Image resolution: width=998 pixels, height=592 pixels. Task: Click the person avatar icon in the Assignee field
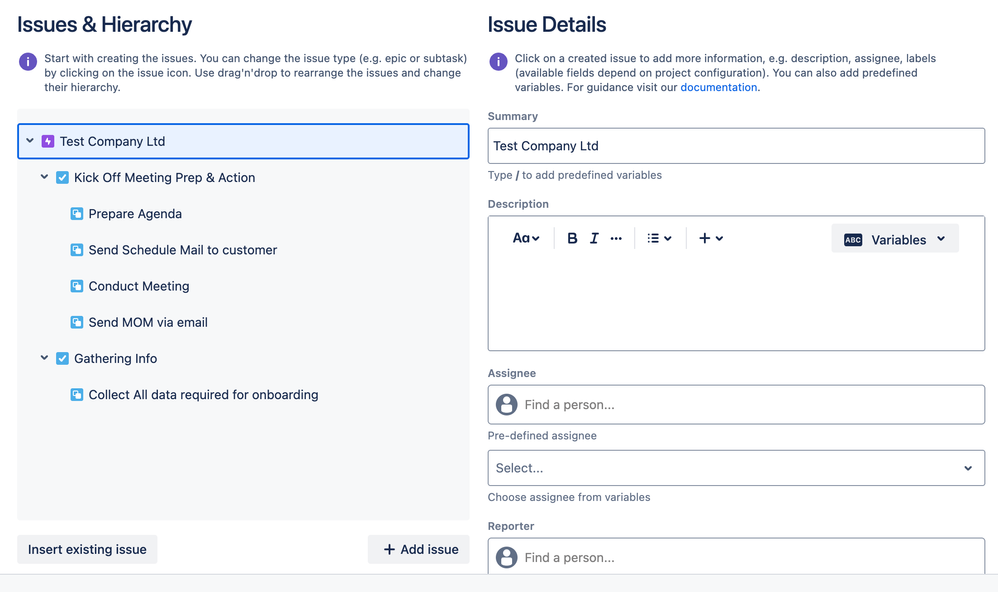(506, 404)
